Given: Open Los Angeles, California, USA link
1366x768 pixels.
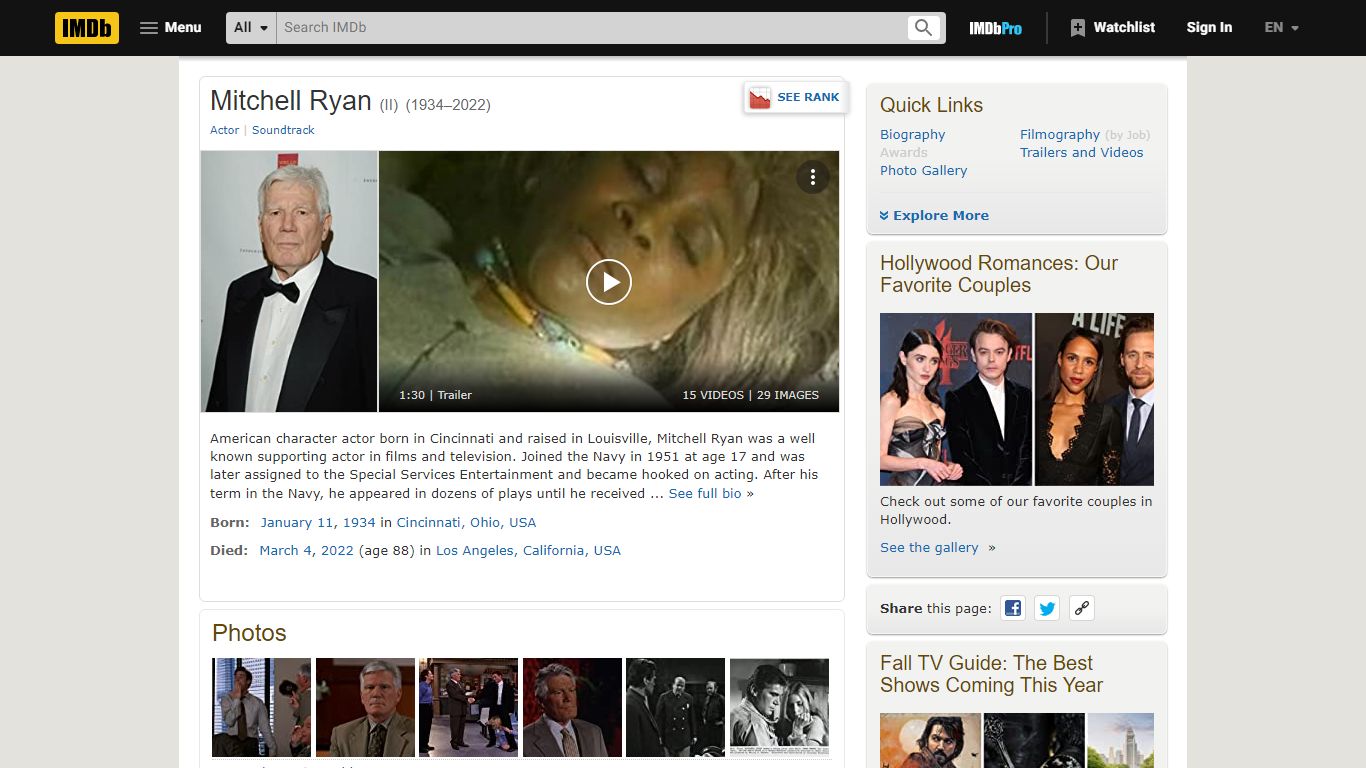Looking at the screenshot, I should [528, 550].
